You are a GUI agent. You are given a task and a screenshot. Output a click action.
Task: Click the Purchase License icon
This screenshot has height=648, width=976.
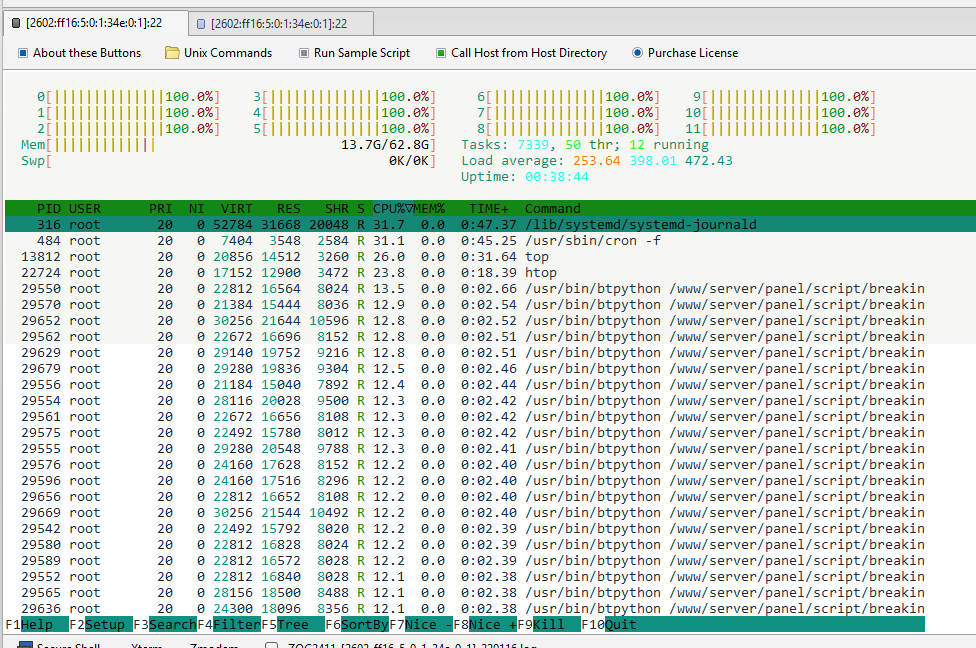(636, 53)
